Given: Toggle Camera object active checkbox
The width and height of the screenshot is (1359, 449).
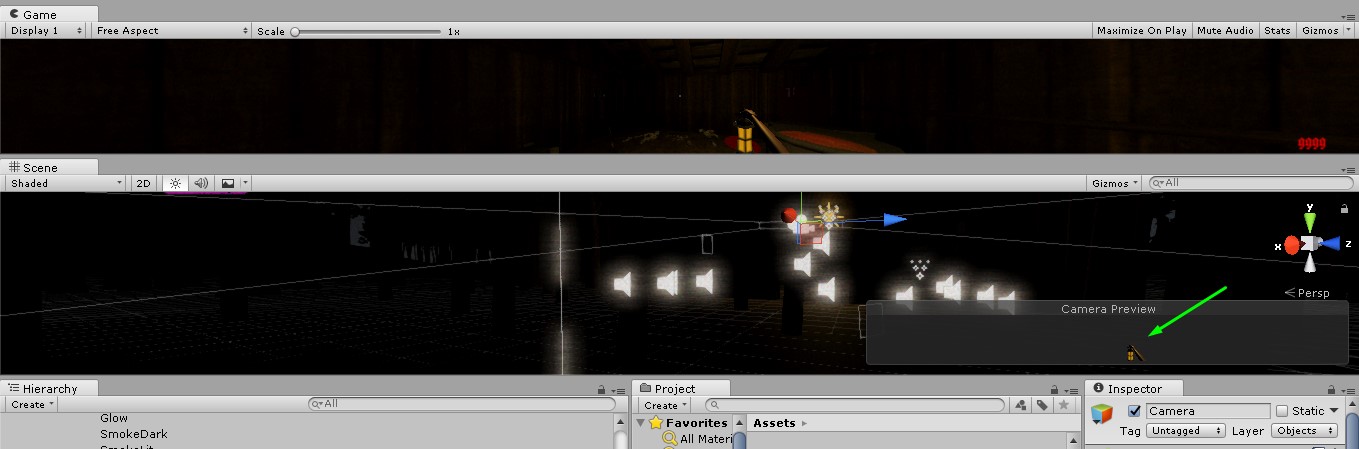Looking at the screenshot, I should (x=1134, y=411).
